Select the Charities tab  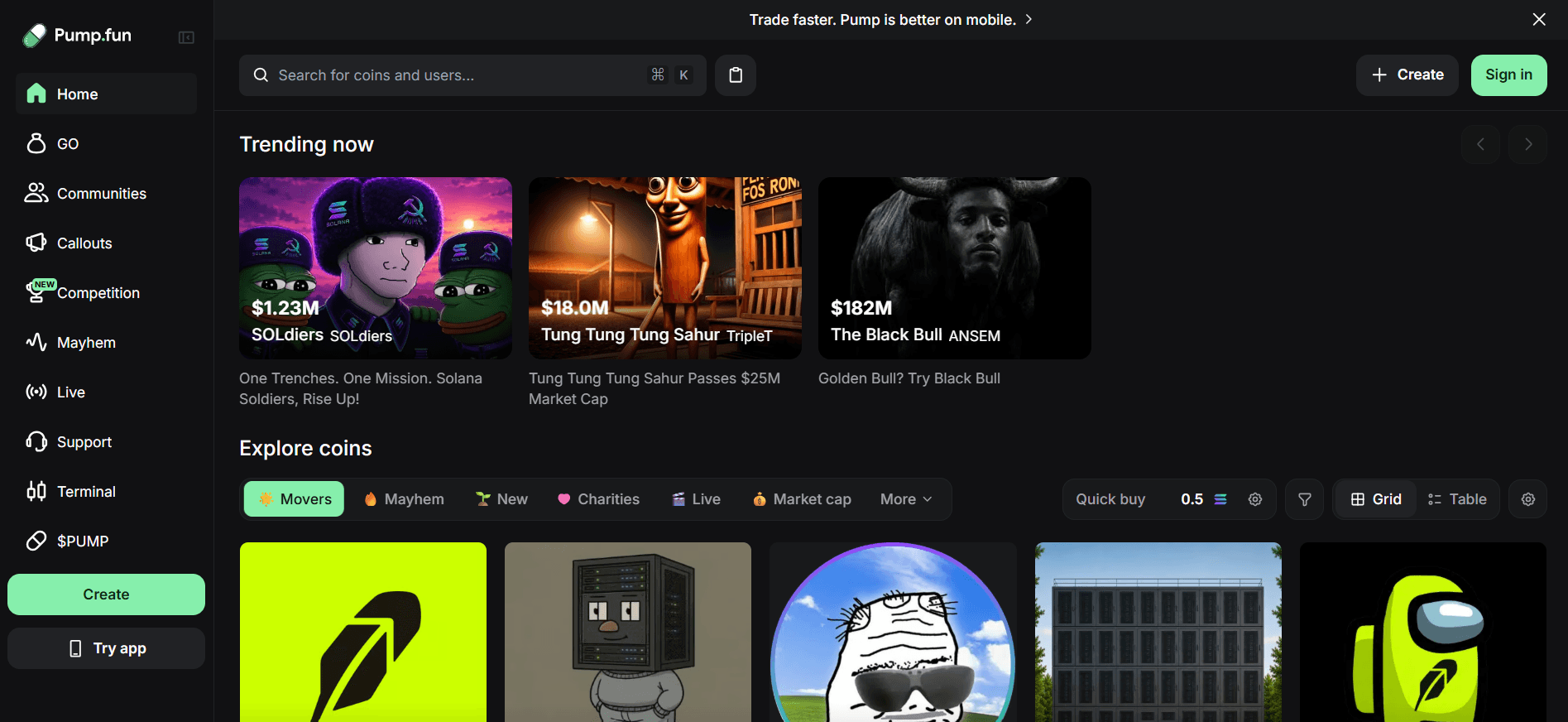(598, 499)
